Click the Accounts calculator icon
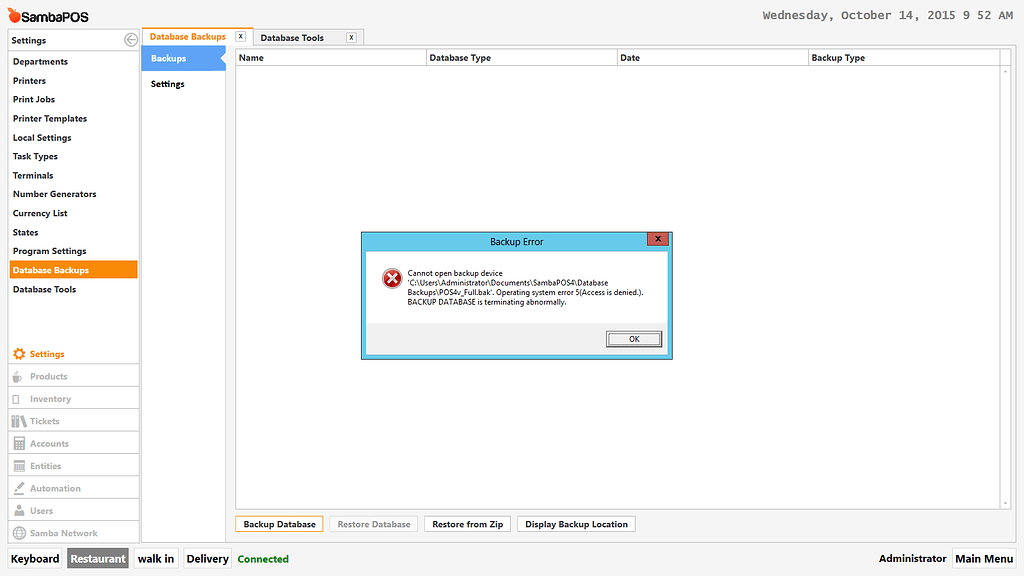This screenshot has width=1024, height=576. click(x=20, y=444)
